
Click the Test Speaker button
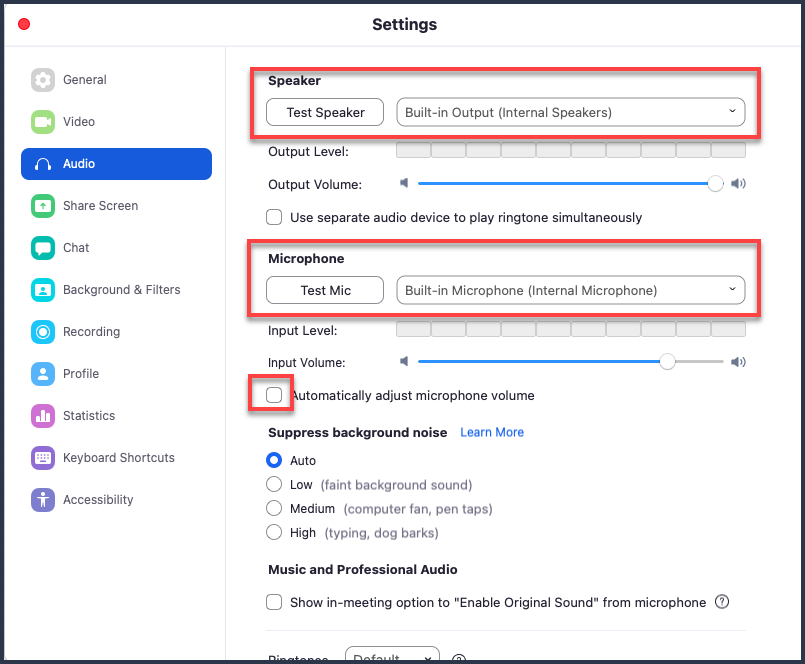325,112
